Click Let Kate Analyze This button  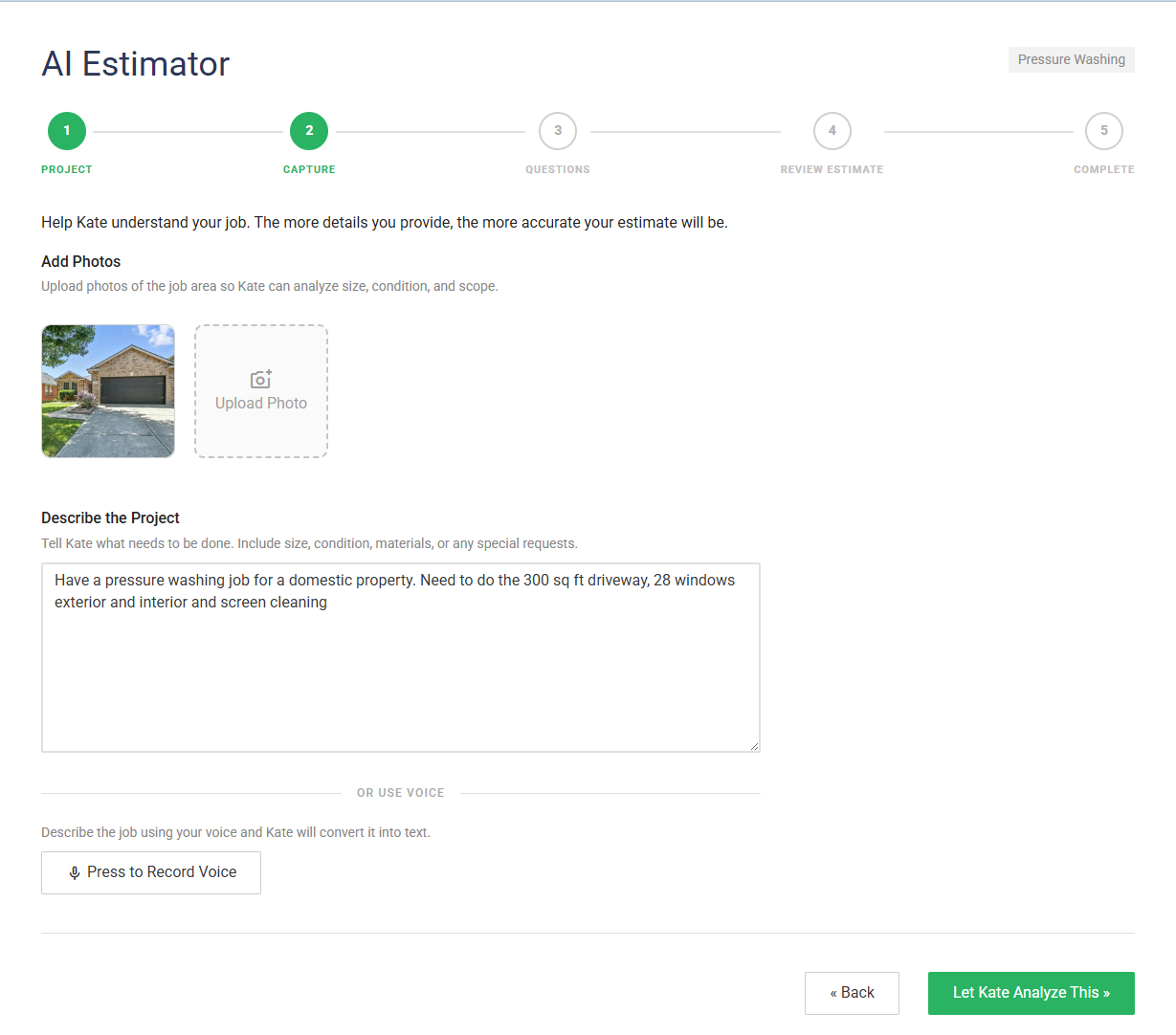1031,993
